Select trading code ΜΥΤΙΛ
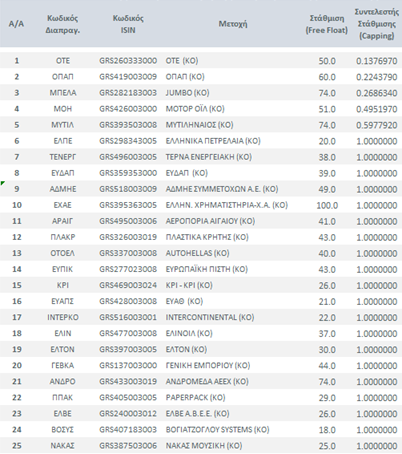Image resolution: width=402 pixels, height=454 pixels. click(x=63, y=125)
